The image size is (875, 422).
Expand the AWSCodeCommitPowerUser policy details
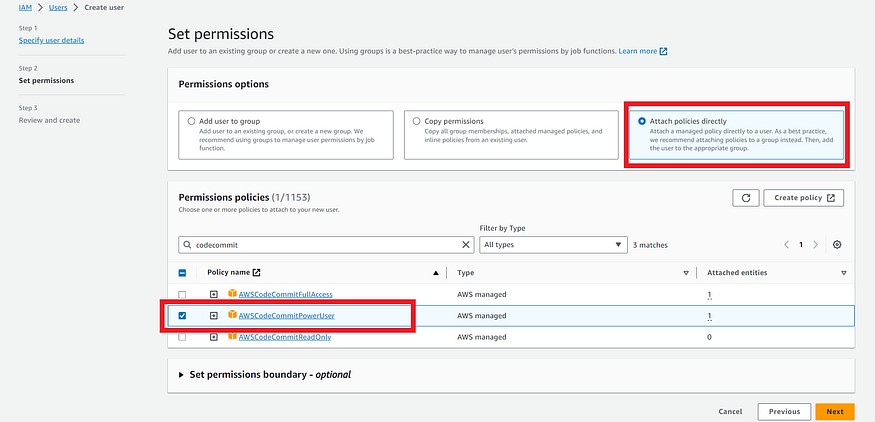click(214, 315)
